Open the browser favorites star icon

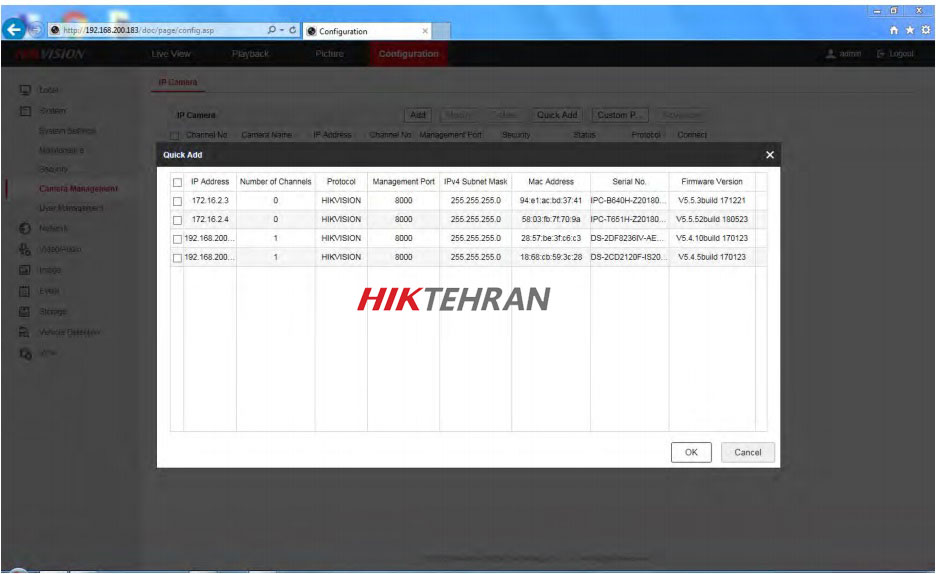click(x=909, y=30)
